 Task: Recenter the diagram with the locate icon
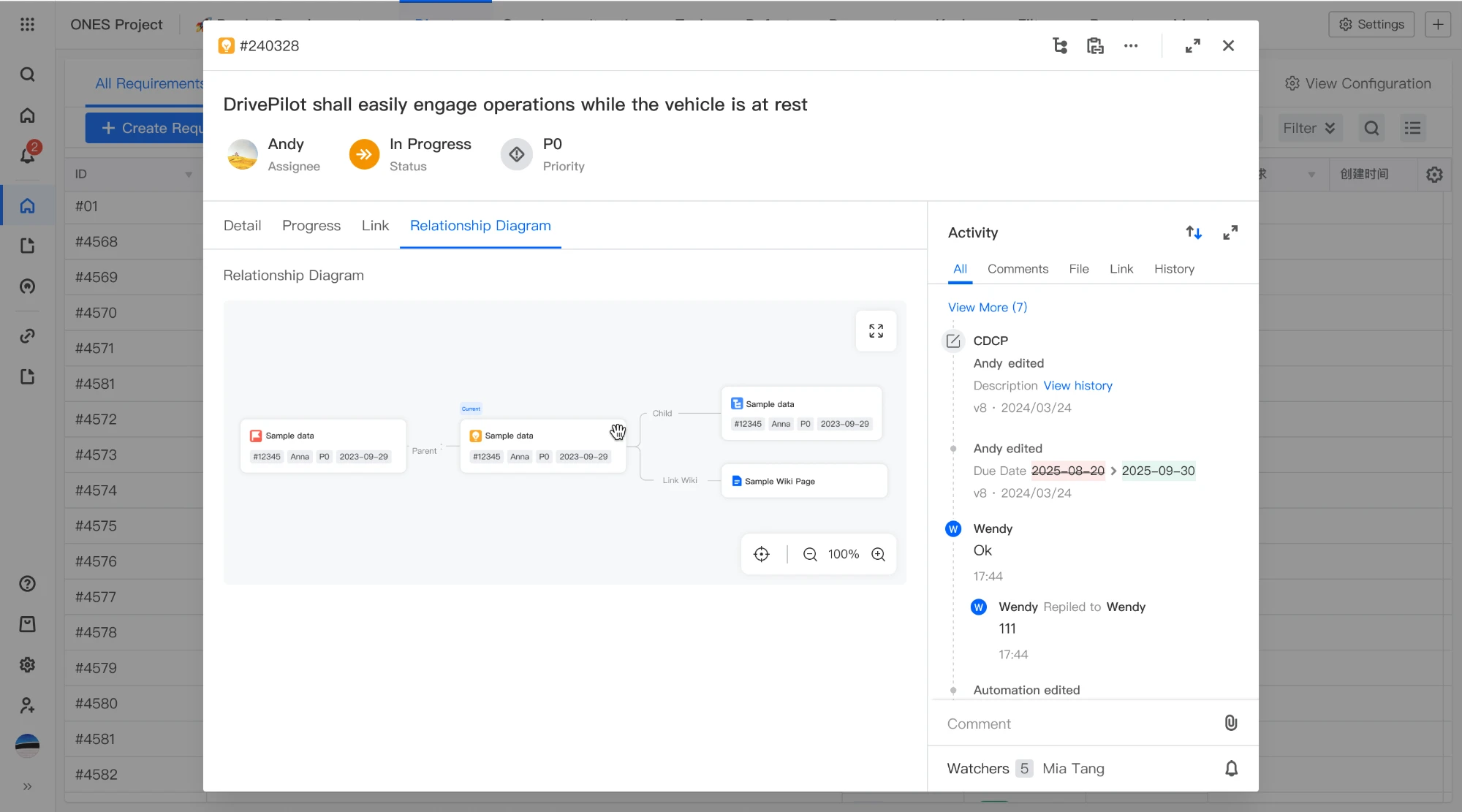pos(762,554)
